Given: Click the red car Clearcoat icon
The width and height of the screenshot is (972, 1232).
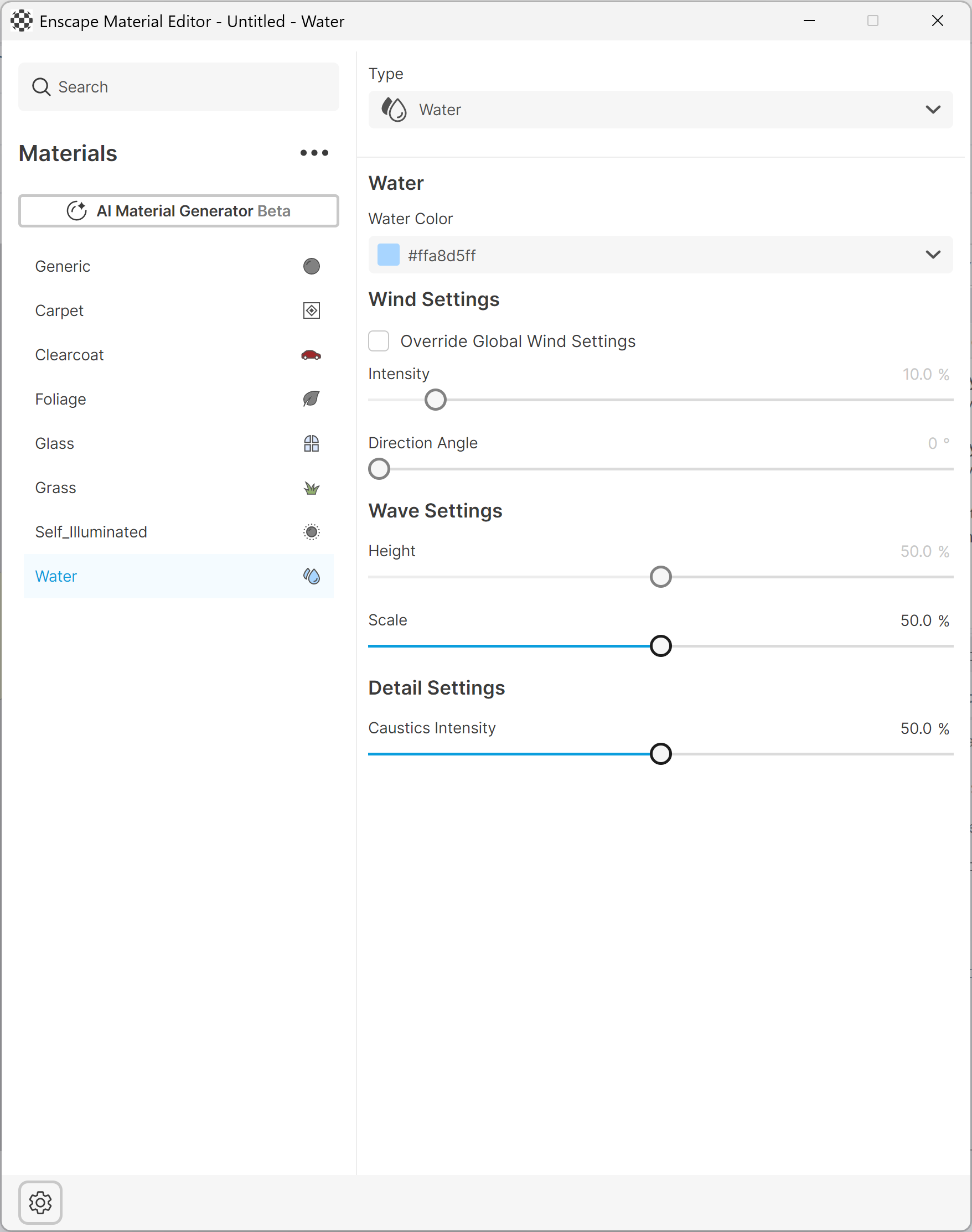Looking at the screenshot, I should 311,355.
